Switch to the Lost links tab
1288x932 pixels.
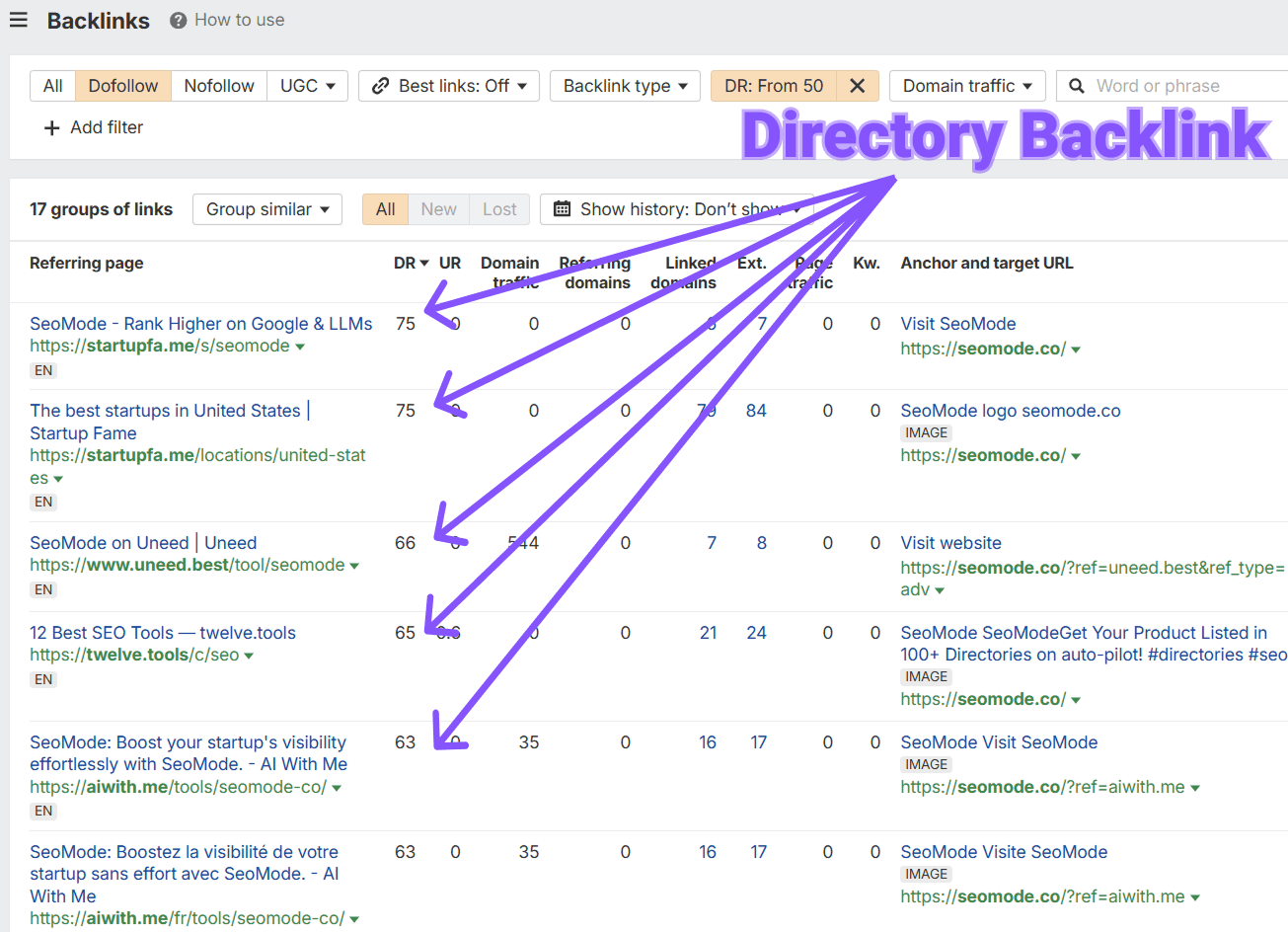tap(499, 209)
